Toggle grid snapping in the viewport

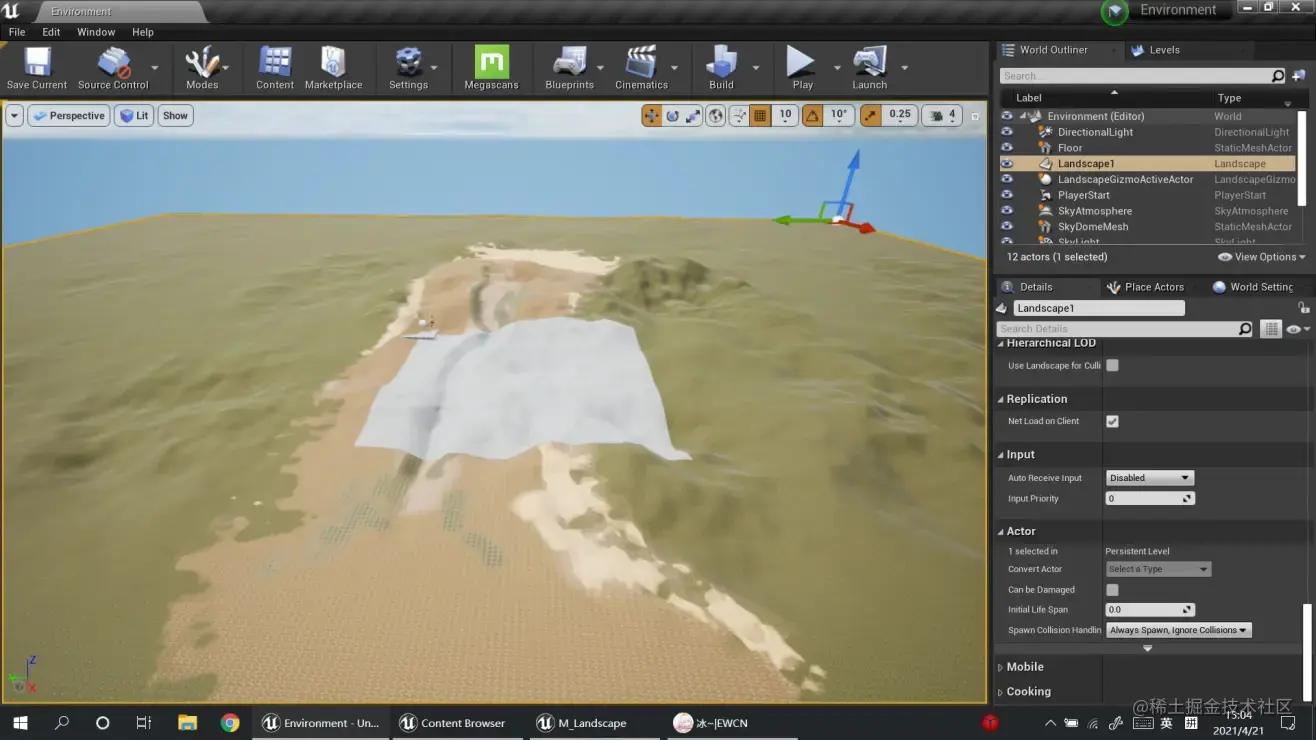760,116
